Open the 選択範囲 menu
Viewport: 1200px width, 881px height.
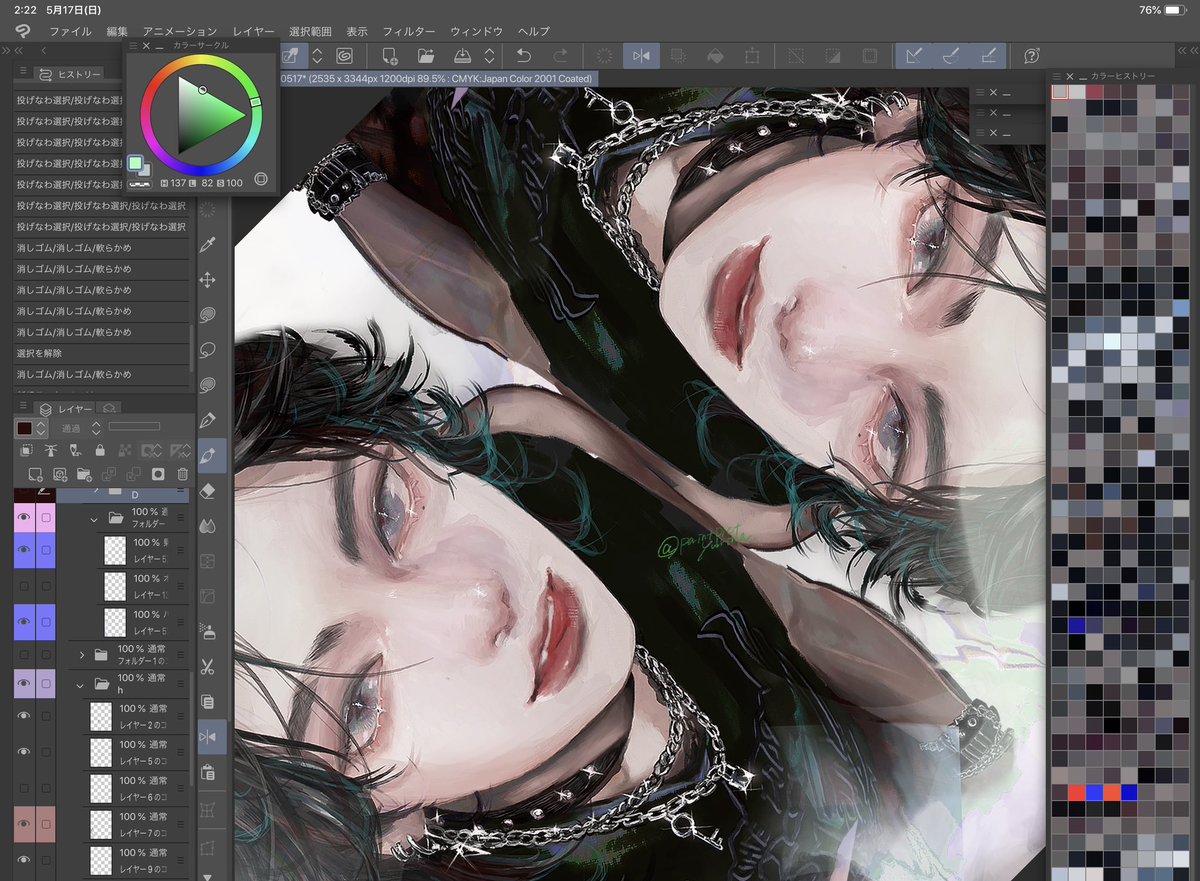(x=309, y=31)
